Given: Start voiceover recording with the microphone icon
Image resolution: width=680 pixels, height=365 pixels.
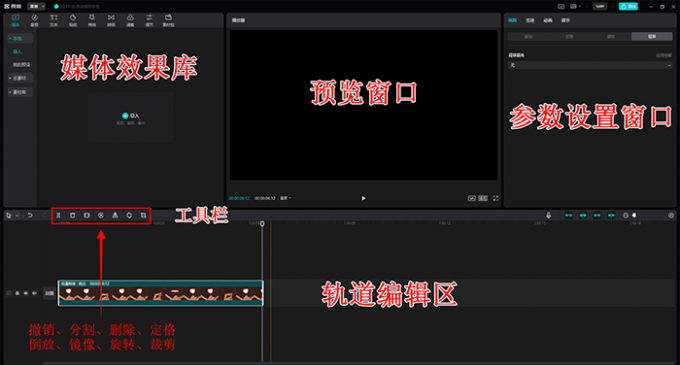Looking at the screenshot, I should [x=549, y=215].
